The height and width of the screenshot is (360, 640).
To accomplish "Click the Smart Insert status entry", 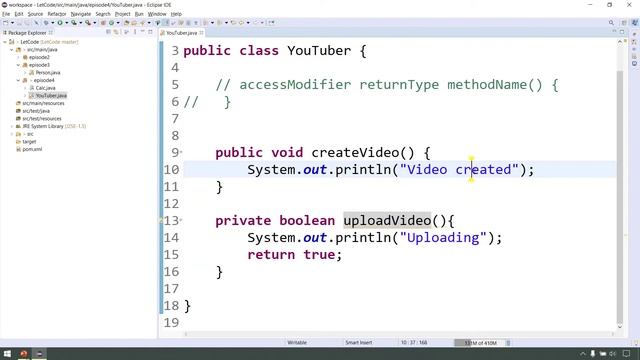I will 358,343.
